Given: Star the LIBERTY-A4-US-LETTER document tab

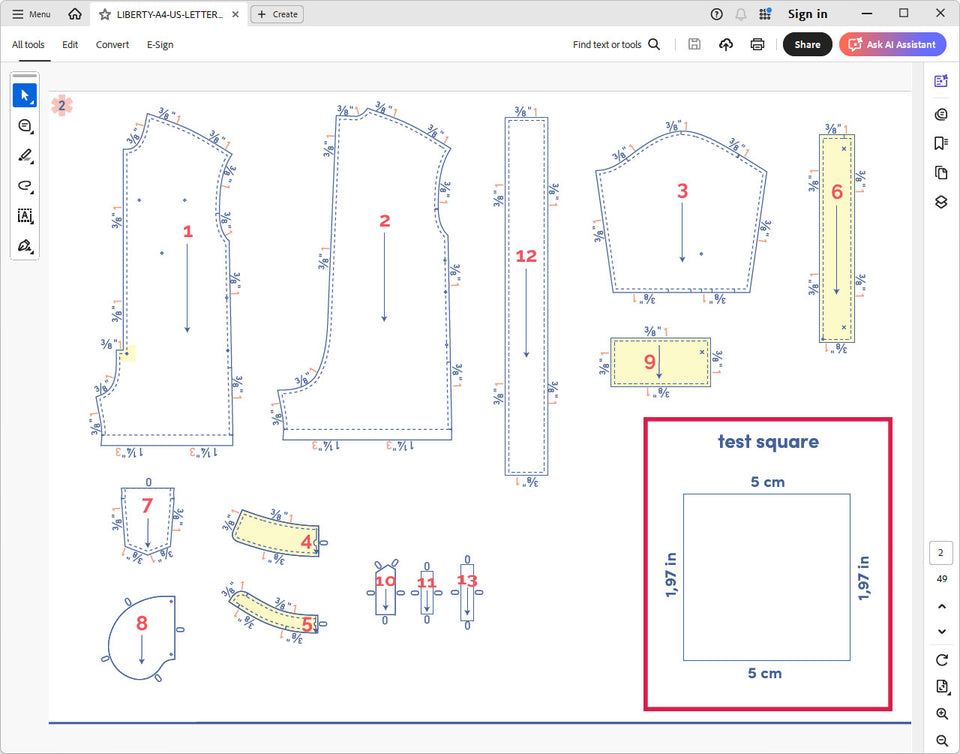Looking at the screenshot, I should (105, 14).
